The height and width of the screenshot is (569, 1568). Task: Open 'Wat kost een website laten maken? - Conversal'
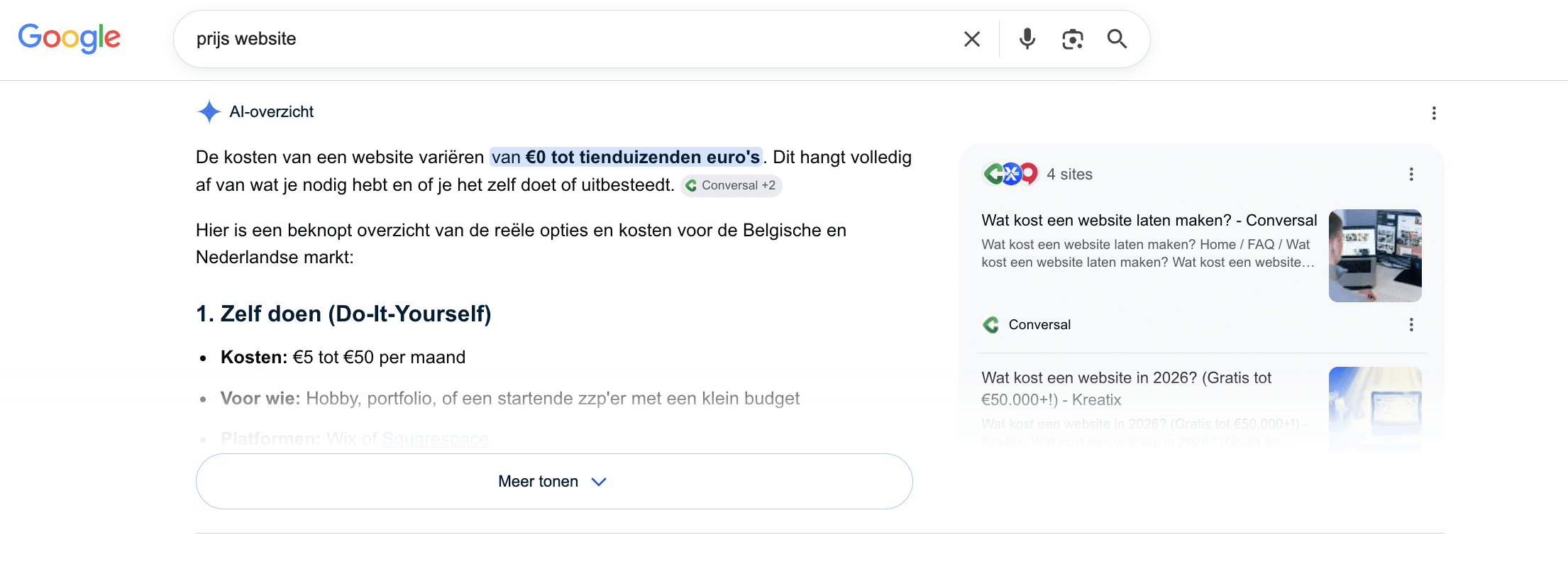point(1149,221)
